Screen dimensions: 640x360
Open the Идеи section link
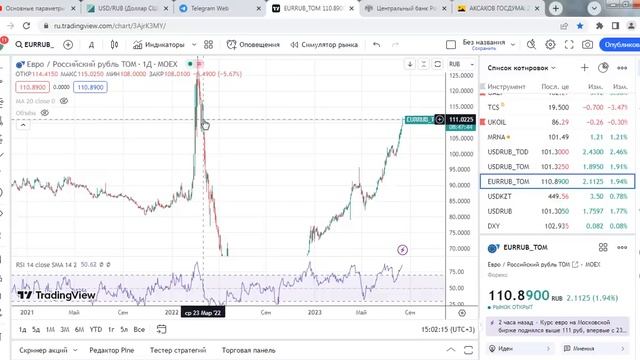pos(520,349)
